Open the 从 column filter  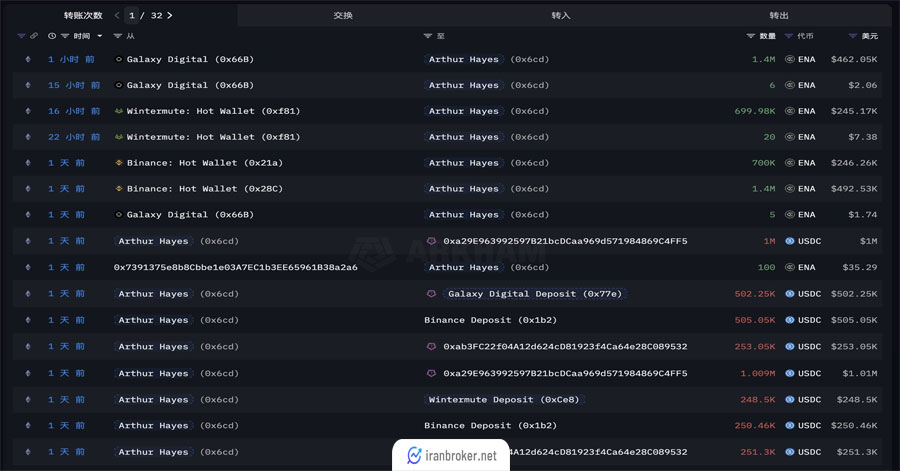tap(118, 36)
